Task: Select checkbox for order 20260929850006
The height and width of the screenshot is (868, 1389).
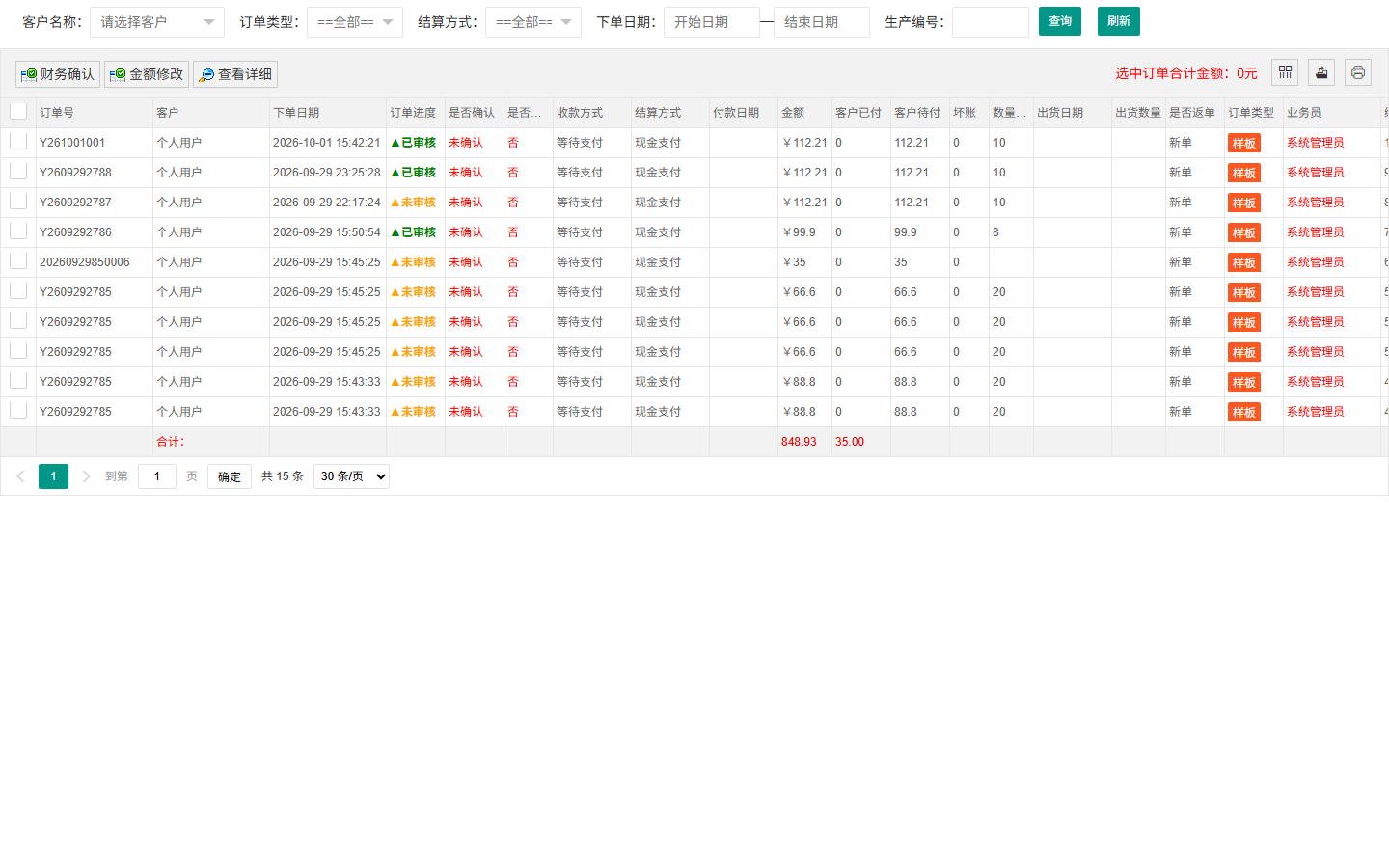Action: 18,261
